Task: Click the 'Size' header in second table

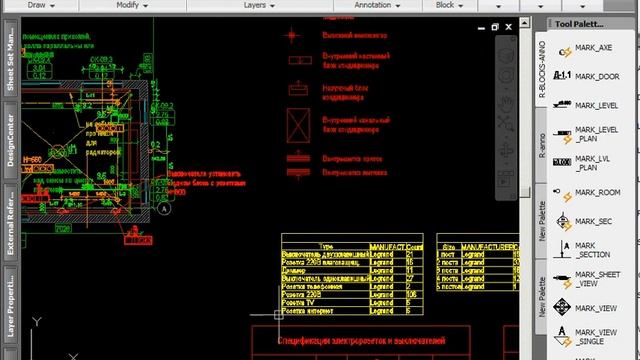Action: 449,247
